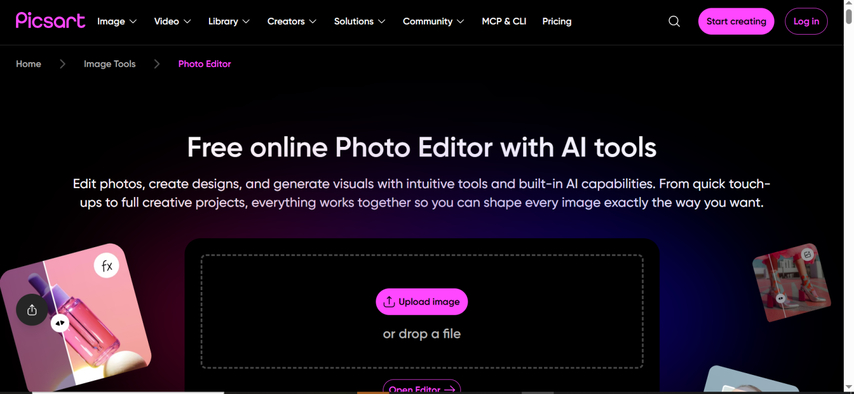The width and height of the screenshot is (854, 394).
Task: Click the fx effects badge icon
Action: (107, 266)
